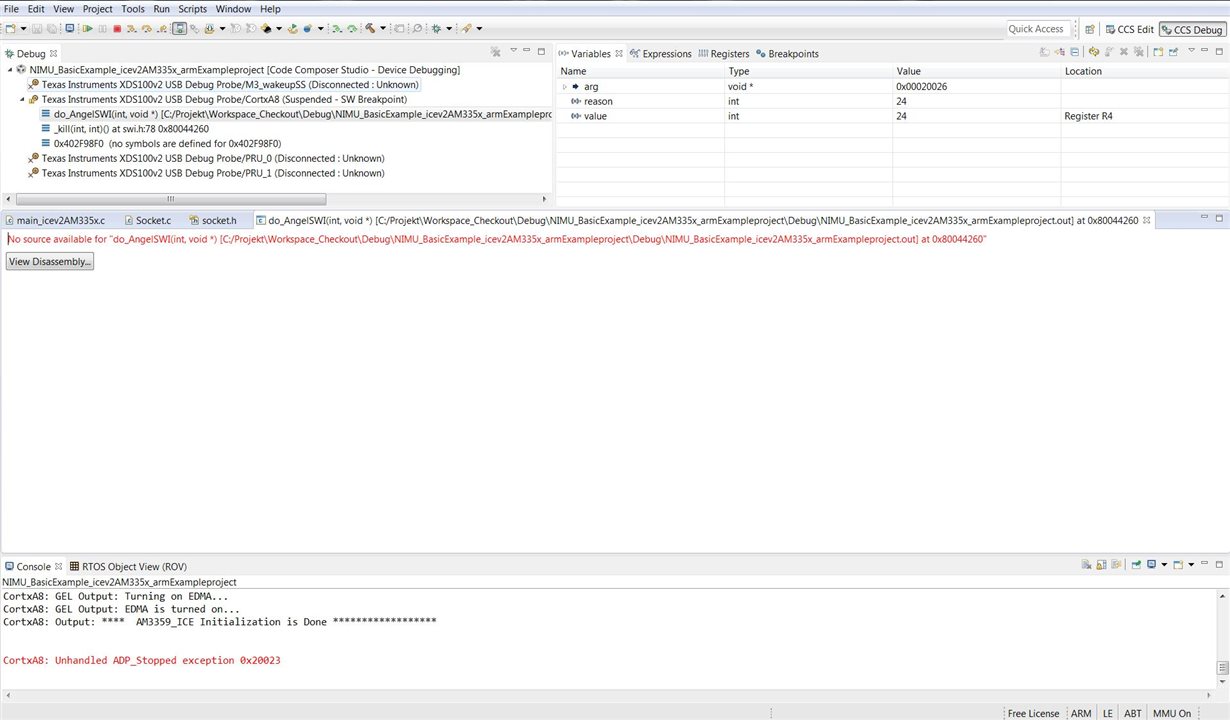Open Display Selected Console dropdown
This screenshot has height=720, width=1230.
[1164, 565]
